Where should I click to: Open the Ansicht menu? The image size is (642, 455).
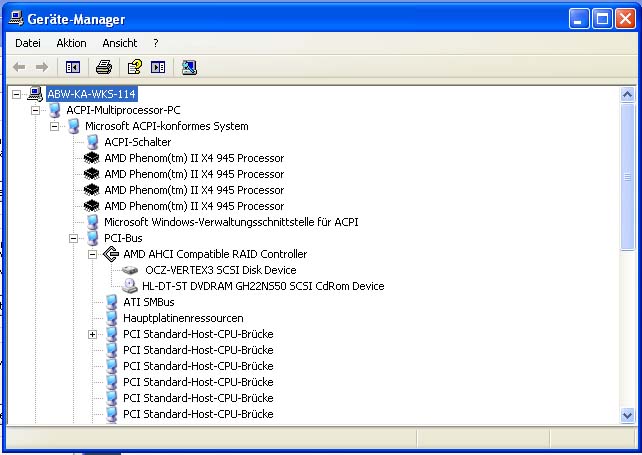coord(120,43)
